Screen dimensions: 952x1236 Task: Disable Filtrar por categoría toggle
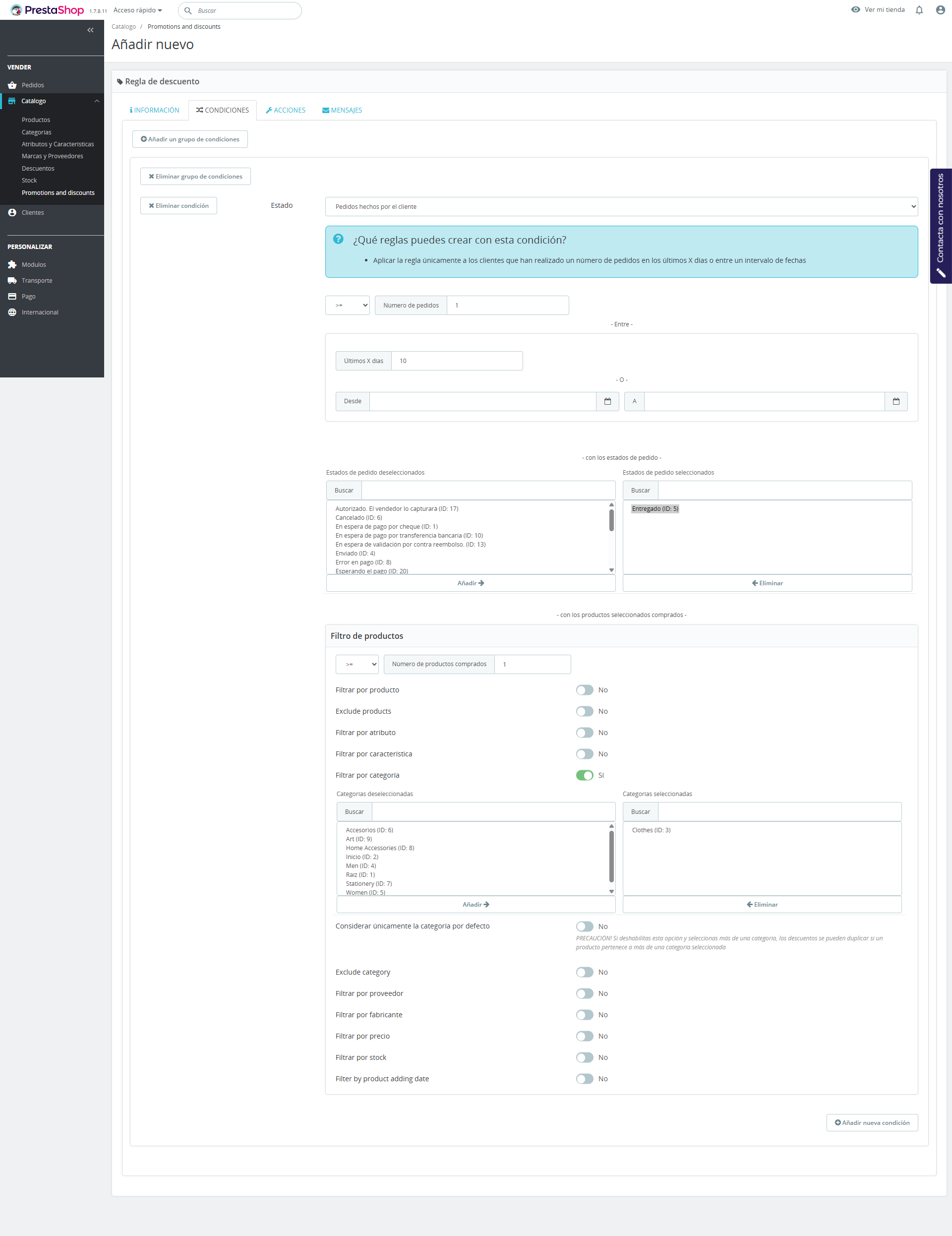point(584,775)
